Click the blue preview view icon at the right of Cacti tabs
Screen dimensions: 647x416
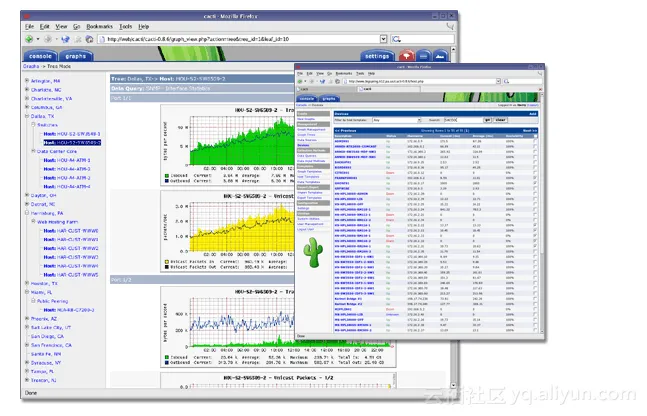(x=440, y=56)
